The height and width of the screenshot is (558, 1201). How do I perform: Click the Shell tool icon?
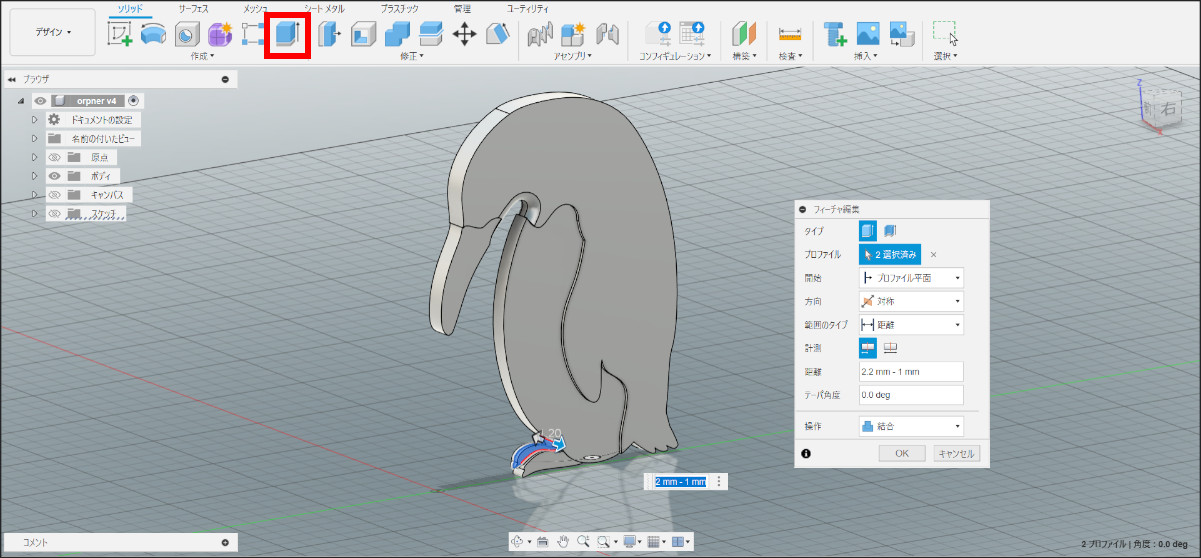(363, 34)
